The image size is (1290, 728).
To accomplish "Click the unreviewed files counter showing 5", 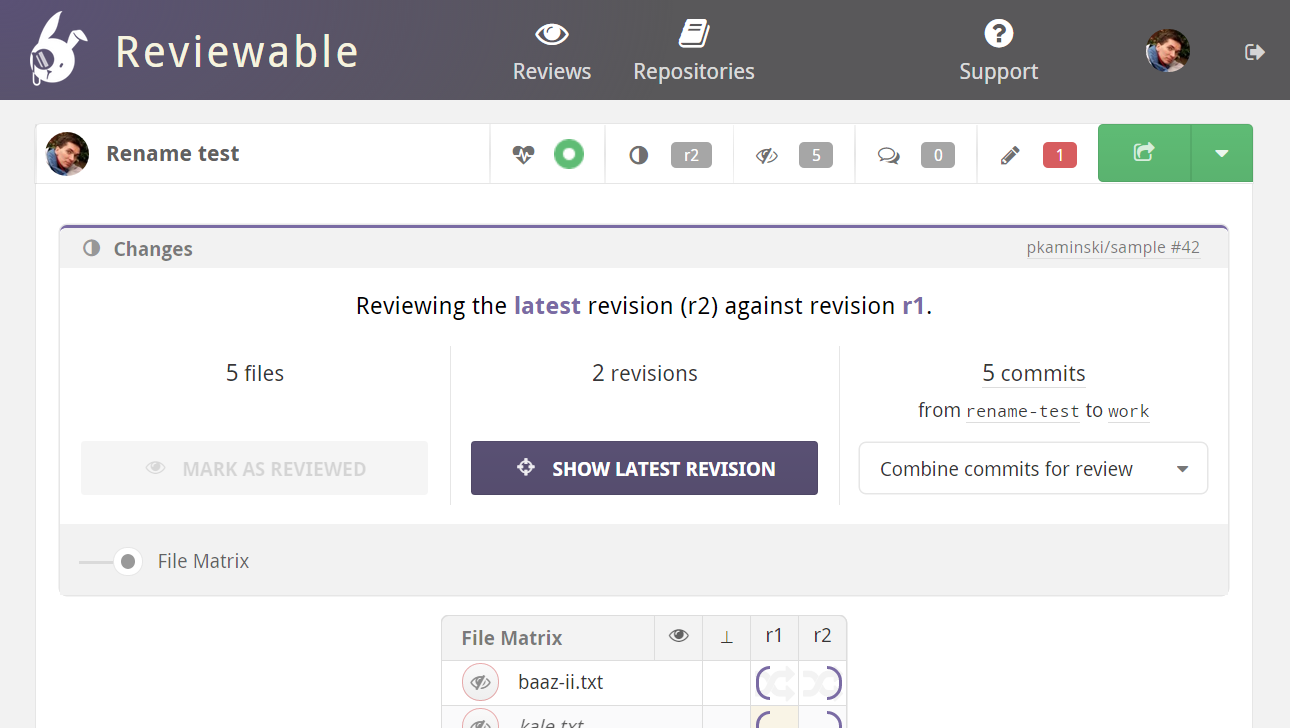I will [x=795, y=155].
